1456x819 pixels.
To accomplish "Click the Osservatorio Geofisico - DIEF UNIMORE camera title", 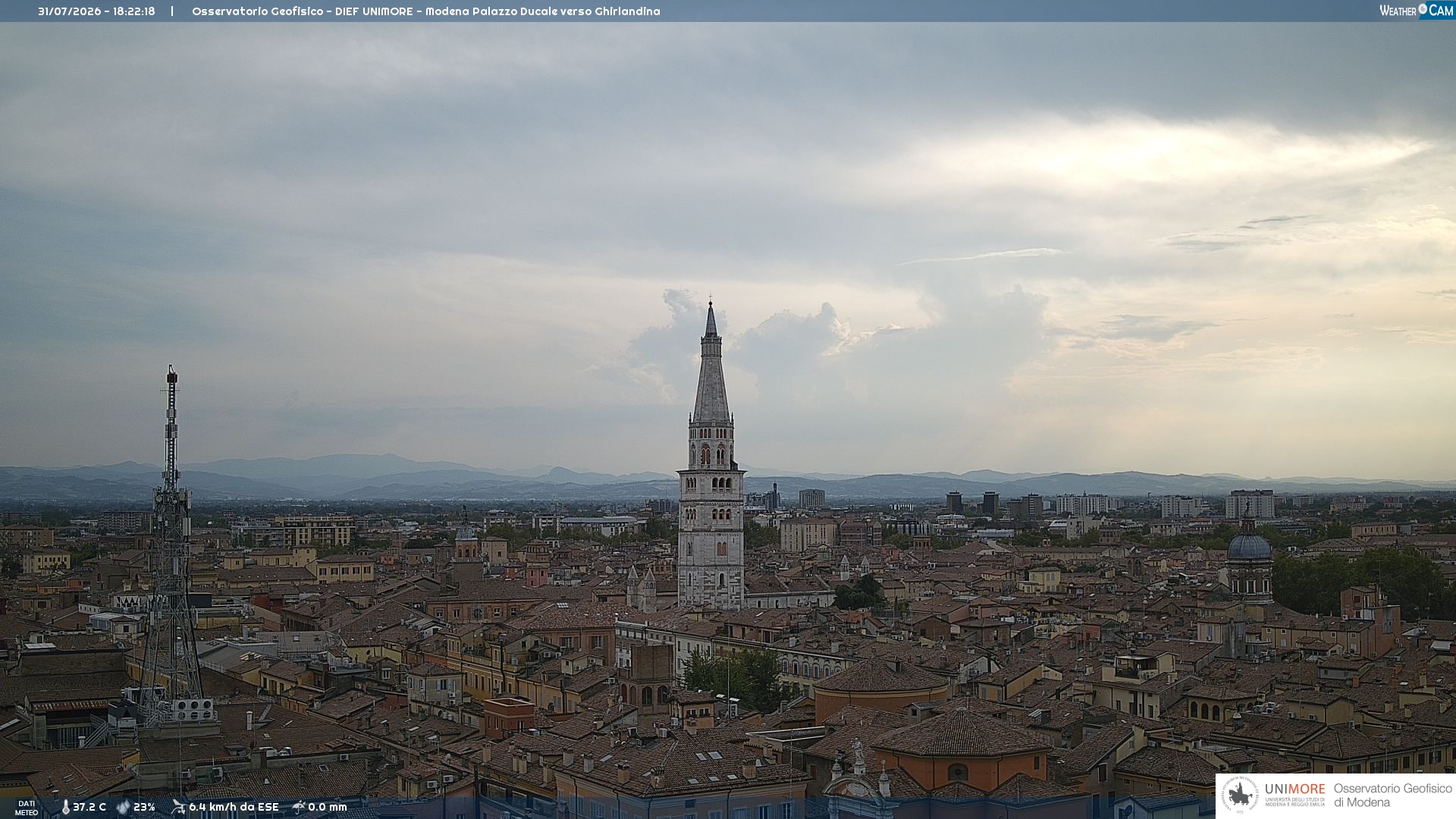I will click(426, 11).
